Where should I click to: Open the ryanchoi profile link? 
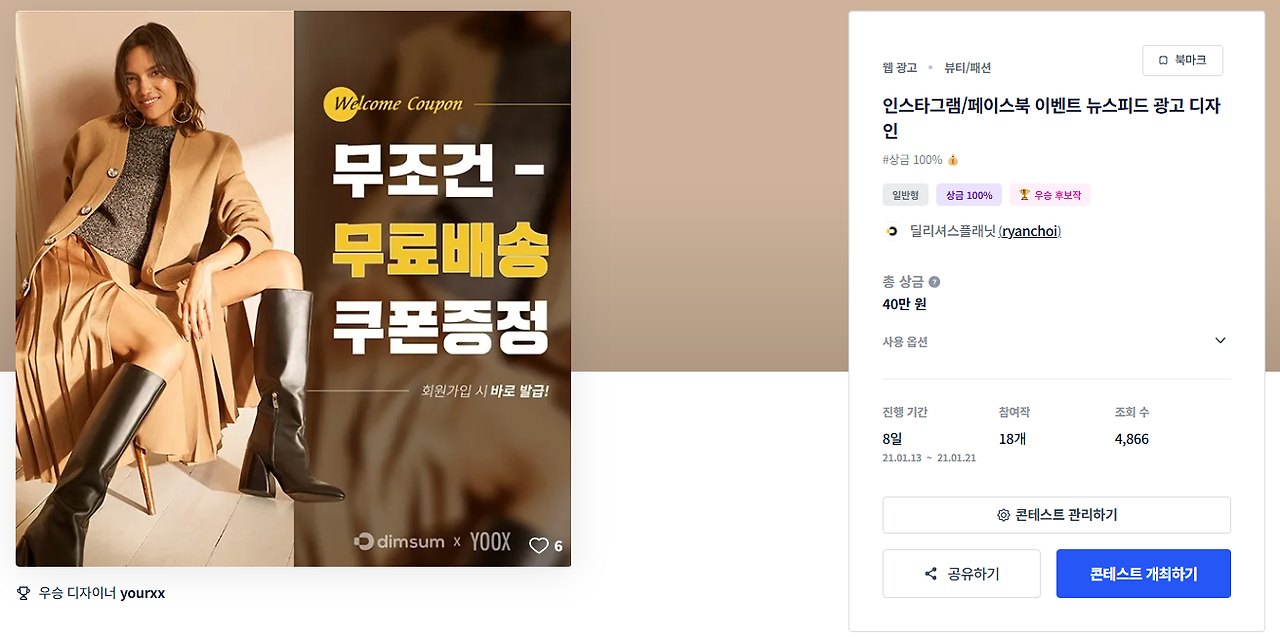coord(1030,231)
